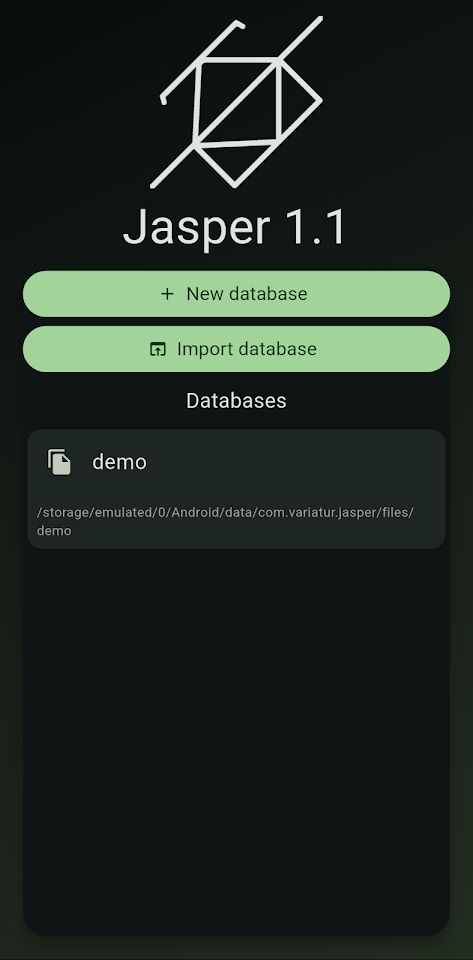Image resolution: width=473 pixels, height=960 pixels.
Task: Click the documents icon beside demo
Action: [x=59, y=462]
